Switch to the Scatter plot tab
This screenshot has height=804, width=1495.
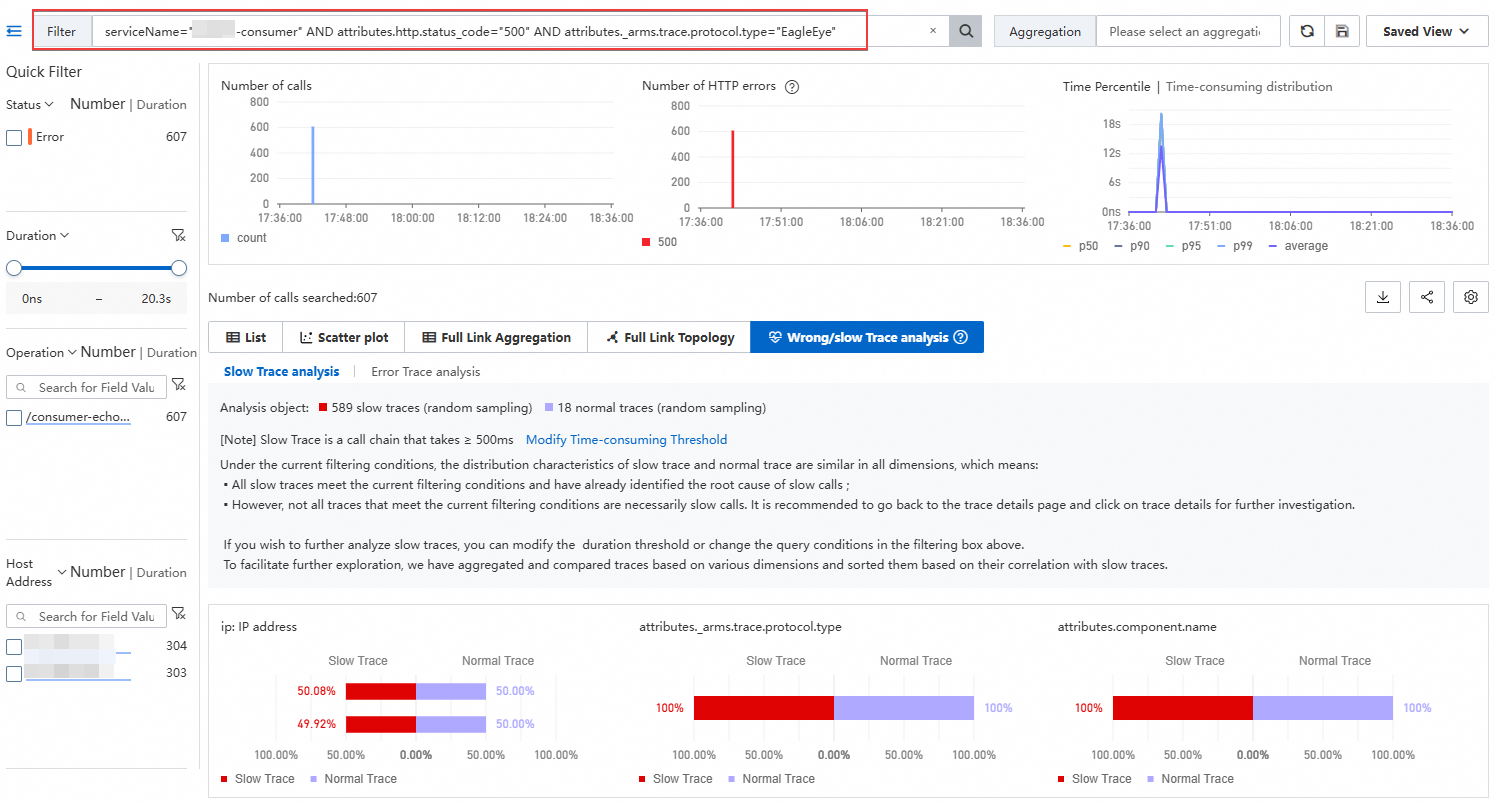click(343, 337)
